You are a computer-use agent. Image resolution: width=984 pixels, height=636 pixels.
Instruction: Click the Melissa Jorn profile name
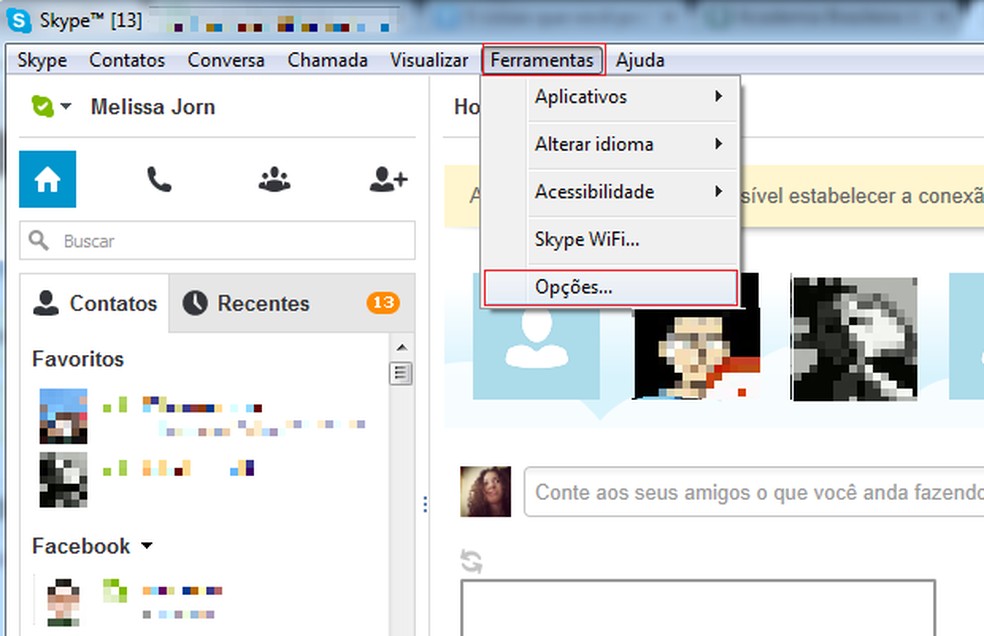(153, 107)
